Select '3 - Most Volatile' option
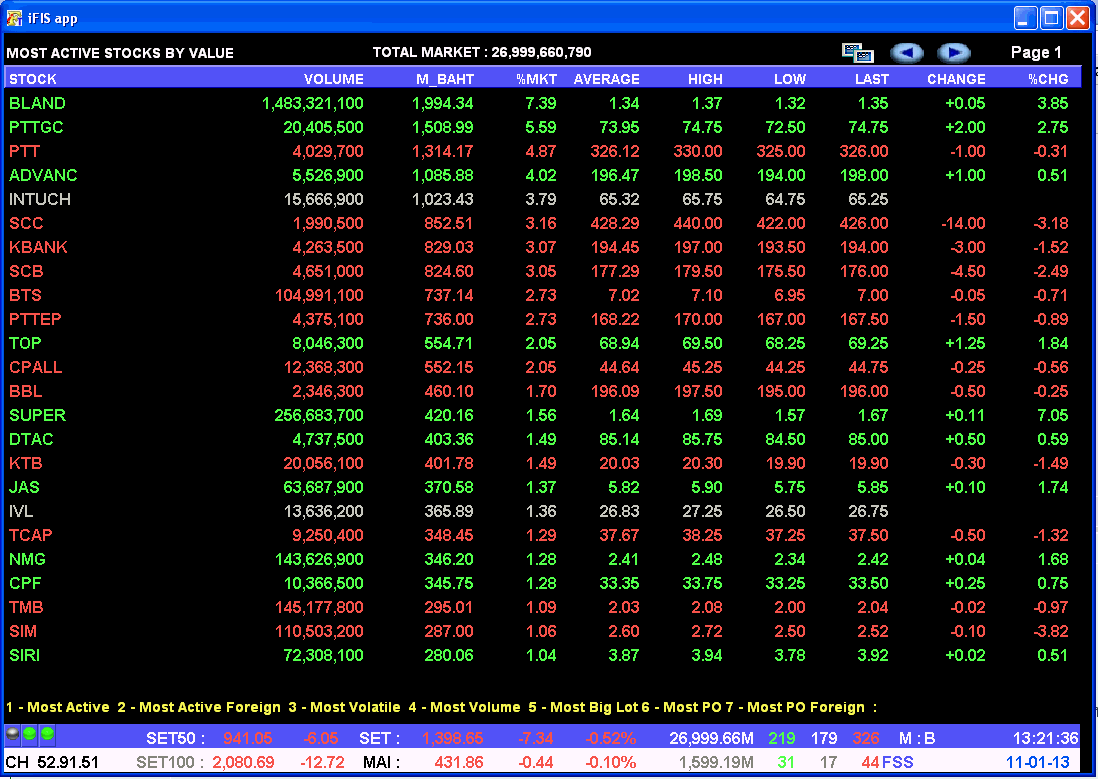 (x=345, y=708)
